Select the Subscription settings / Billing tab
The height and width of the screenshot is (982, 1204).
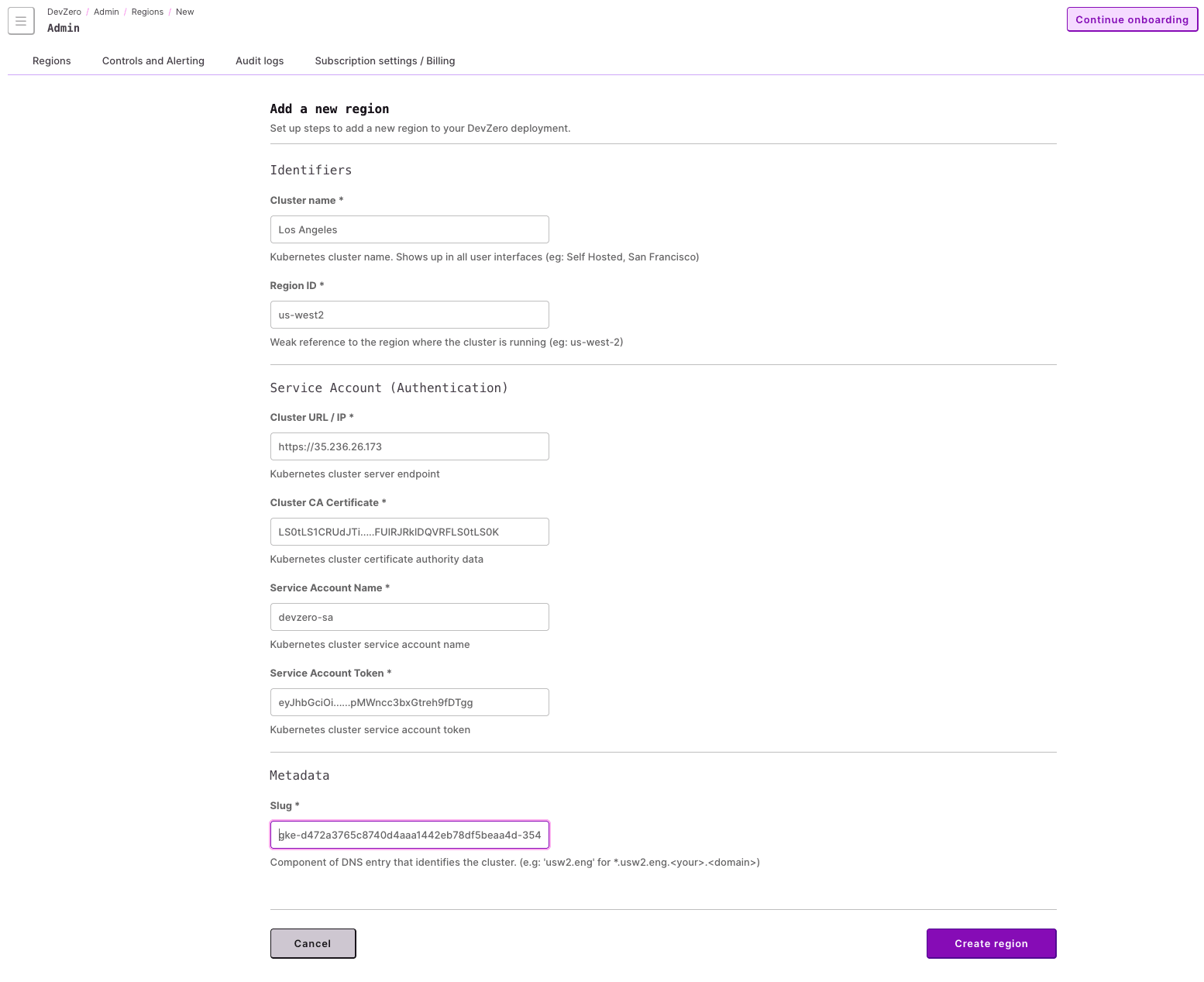point(384,60)
